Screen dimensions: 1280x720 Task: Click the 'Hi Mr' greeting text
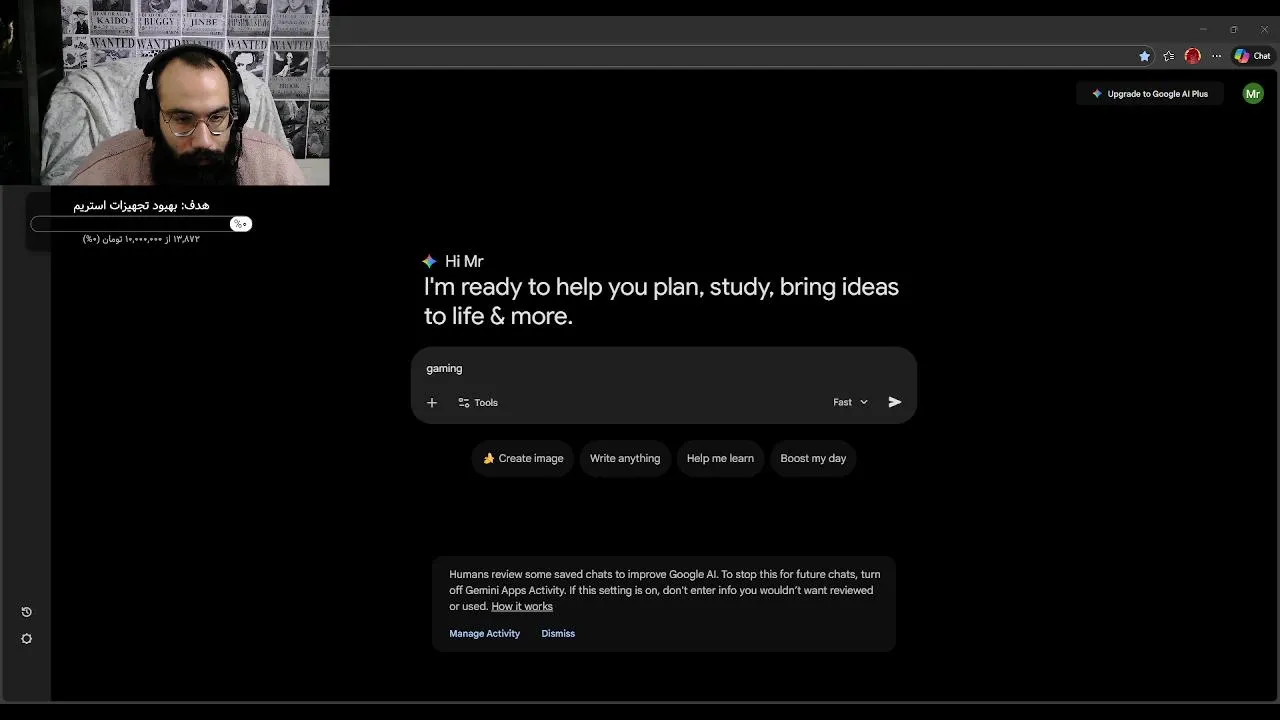coord(464,261)
